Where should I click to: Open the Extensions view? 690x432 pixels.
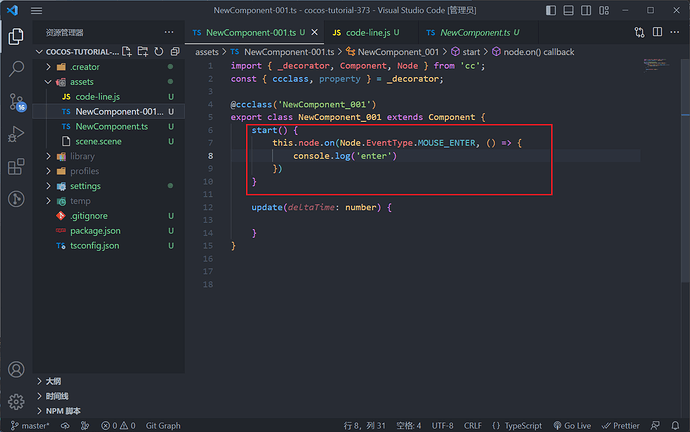click(16, 166)
